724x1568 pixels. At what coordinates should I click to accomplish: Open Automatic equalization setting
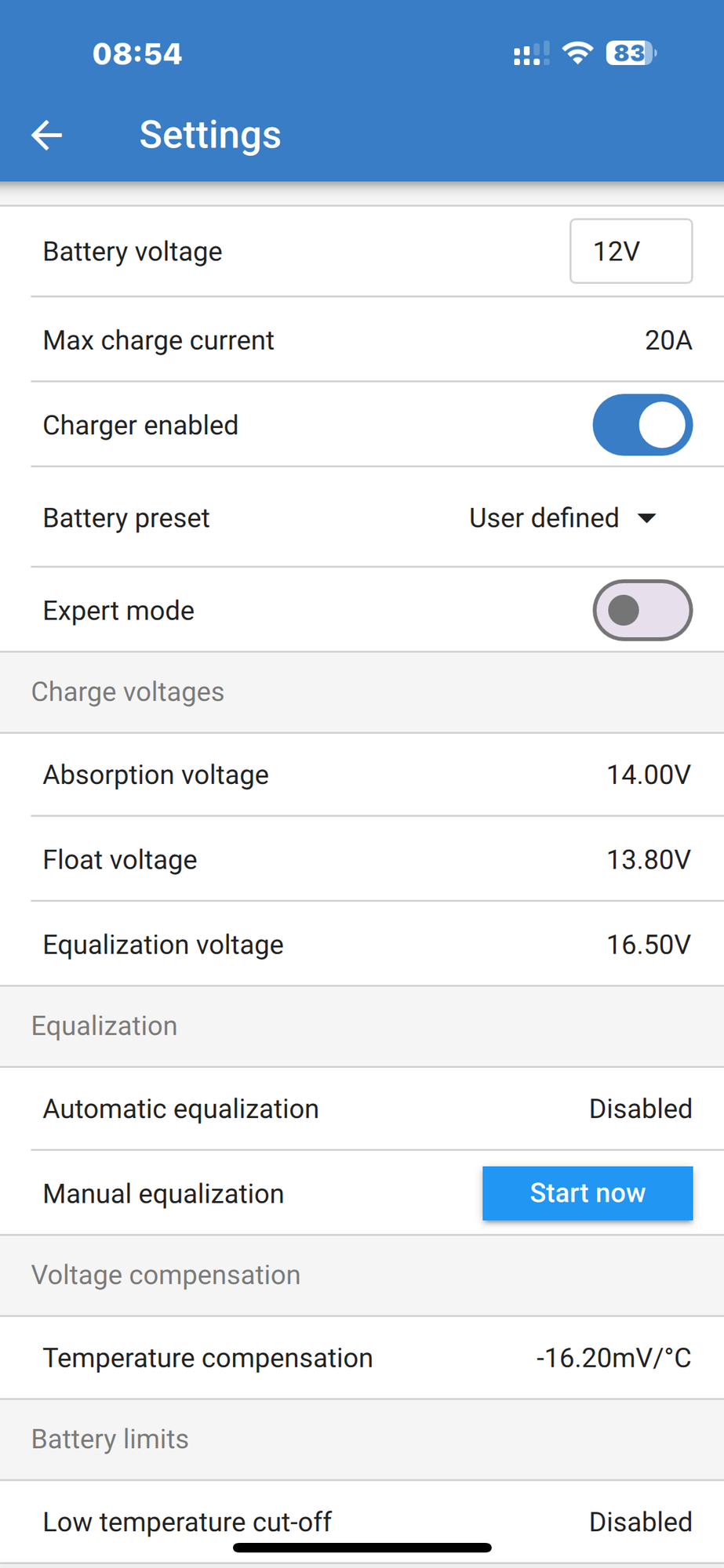coord(640,1109)
